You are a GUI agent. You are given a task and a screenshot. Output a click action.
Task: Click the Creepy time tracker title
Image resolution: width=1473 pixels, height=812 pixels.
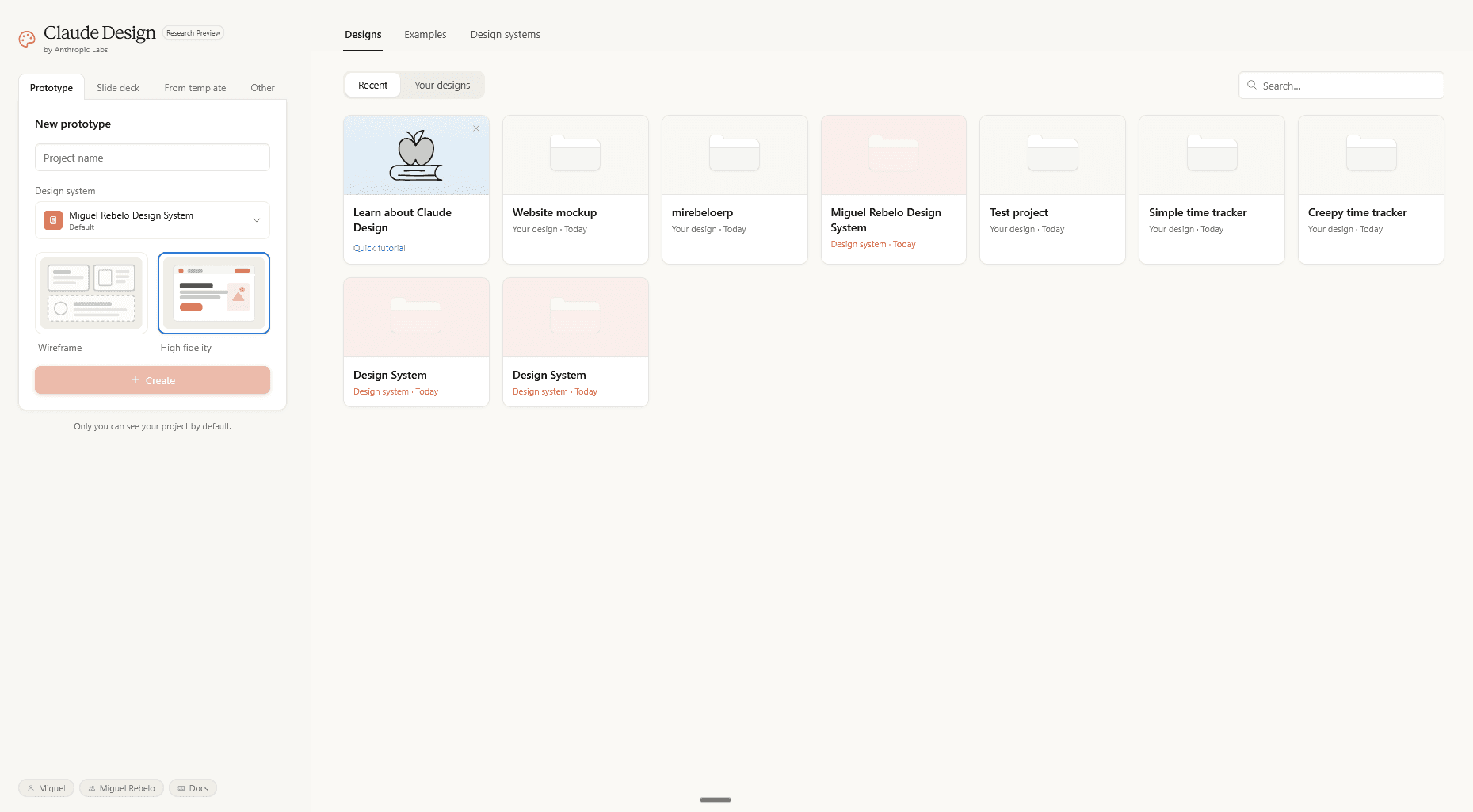coord(1357,212)
